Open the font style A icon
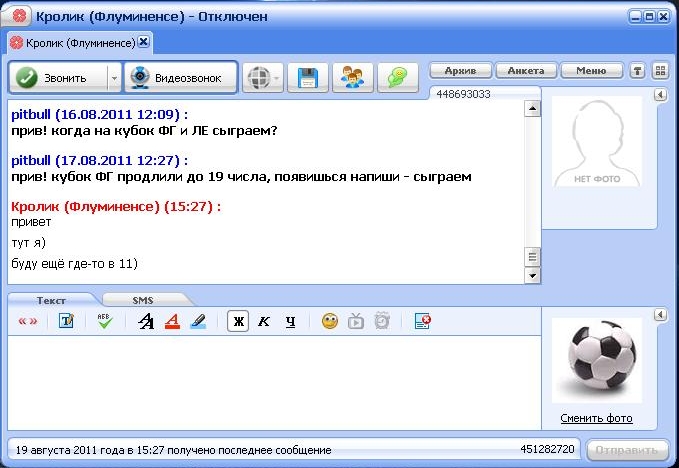Screen dimensions: 679x468 click(146, 321)
